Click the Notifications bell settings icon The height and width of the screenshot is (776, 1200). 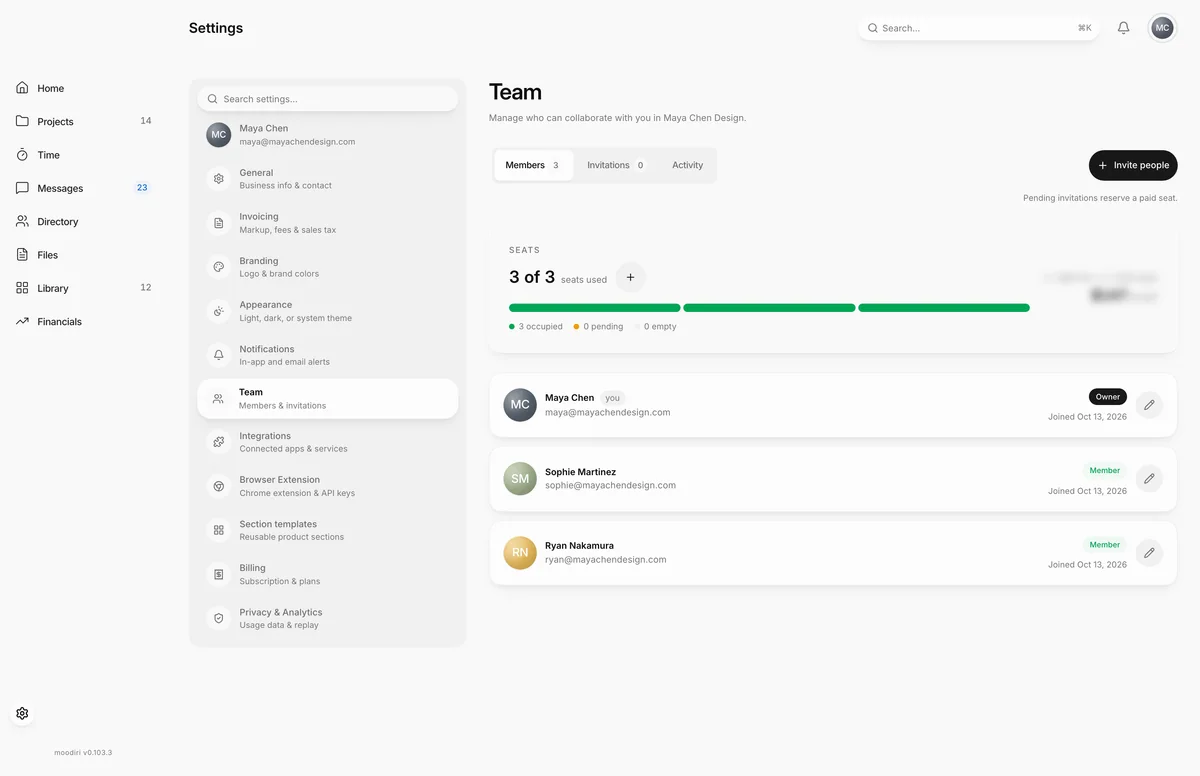click(x=219, y=355)
